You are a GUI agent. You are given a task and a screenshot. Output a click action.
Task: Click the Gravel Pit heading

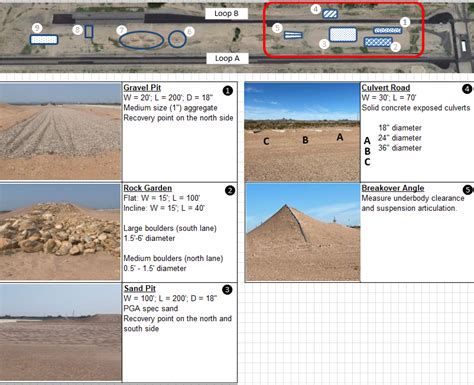(x=142, y=88)
